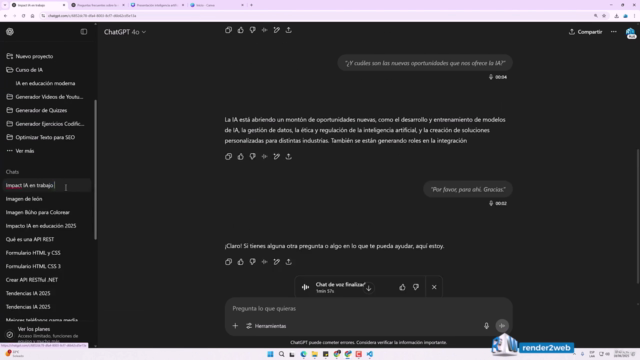Image resolution: width=640 pixels, height=360 pixels.
Task: Dislike the response about oportunidades nuevas
Action: coord(253,156)
